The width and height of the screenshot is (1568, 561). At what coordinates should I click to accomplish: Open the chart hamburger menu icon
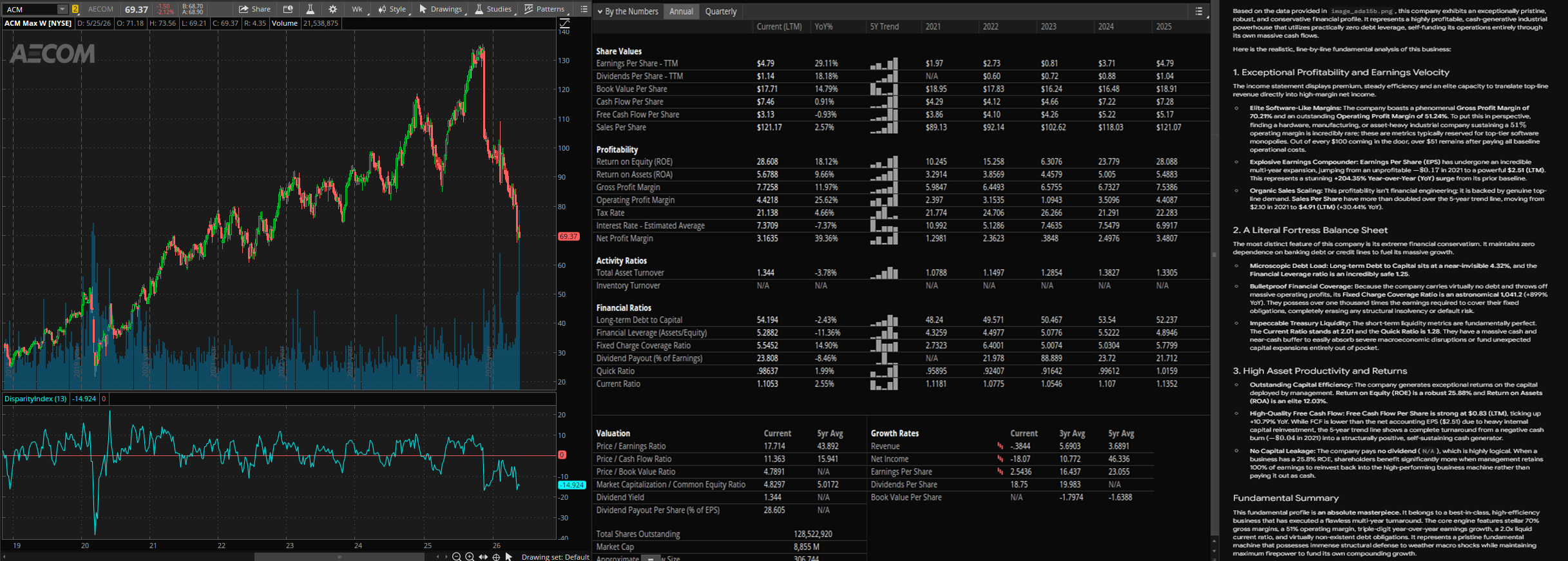tap(584, 9)
